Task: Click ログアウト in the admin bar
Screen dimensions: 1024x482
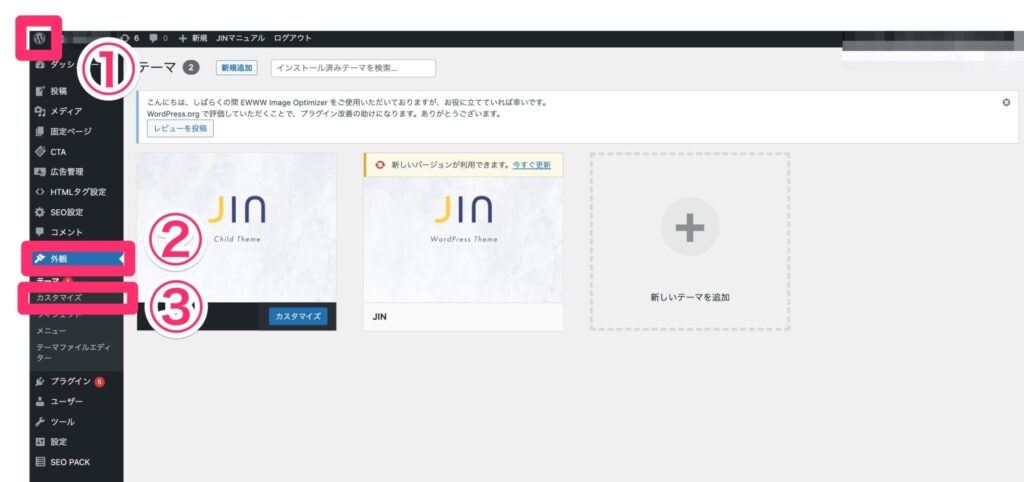Action: (x=293, y=39)
